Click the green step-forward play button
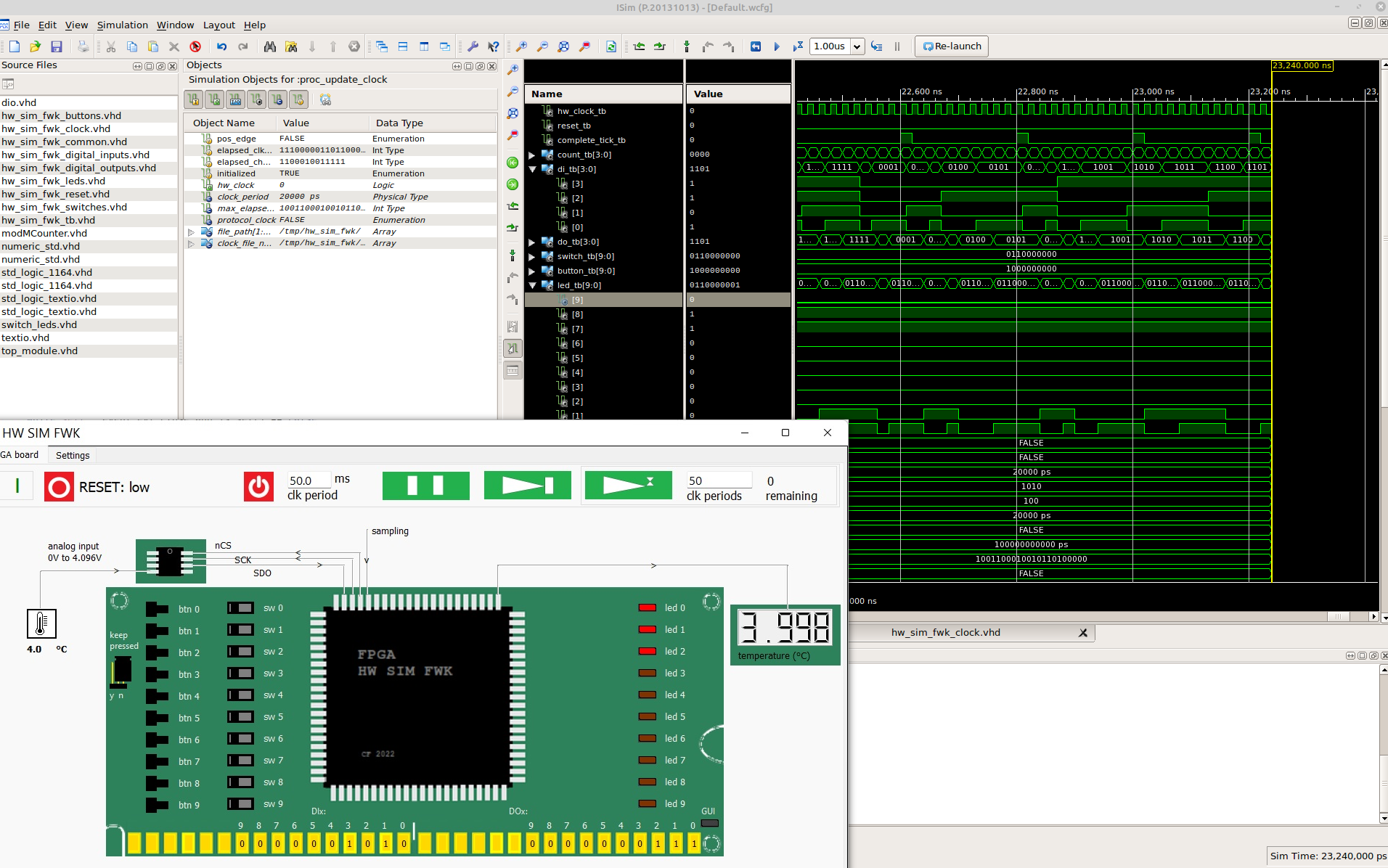The height and width of the screenshot is (868, 1388). 527,486
